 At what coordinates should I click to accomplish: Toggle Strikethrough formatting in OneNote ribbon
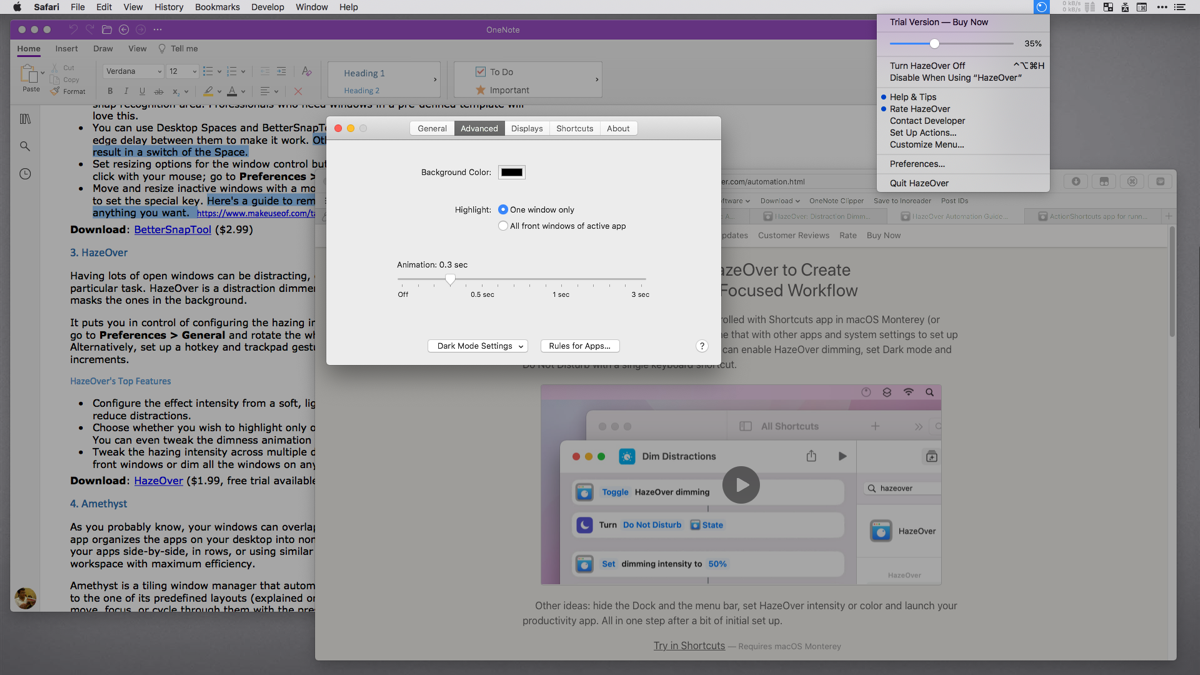pos(158,92)
